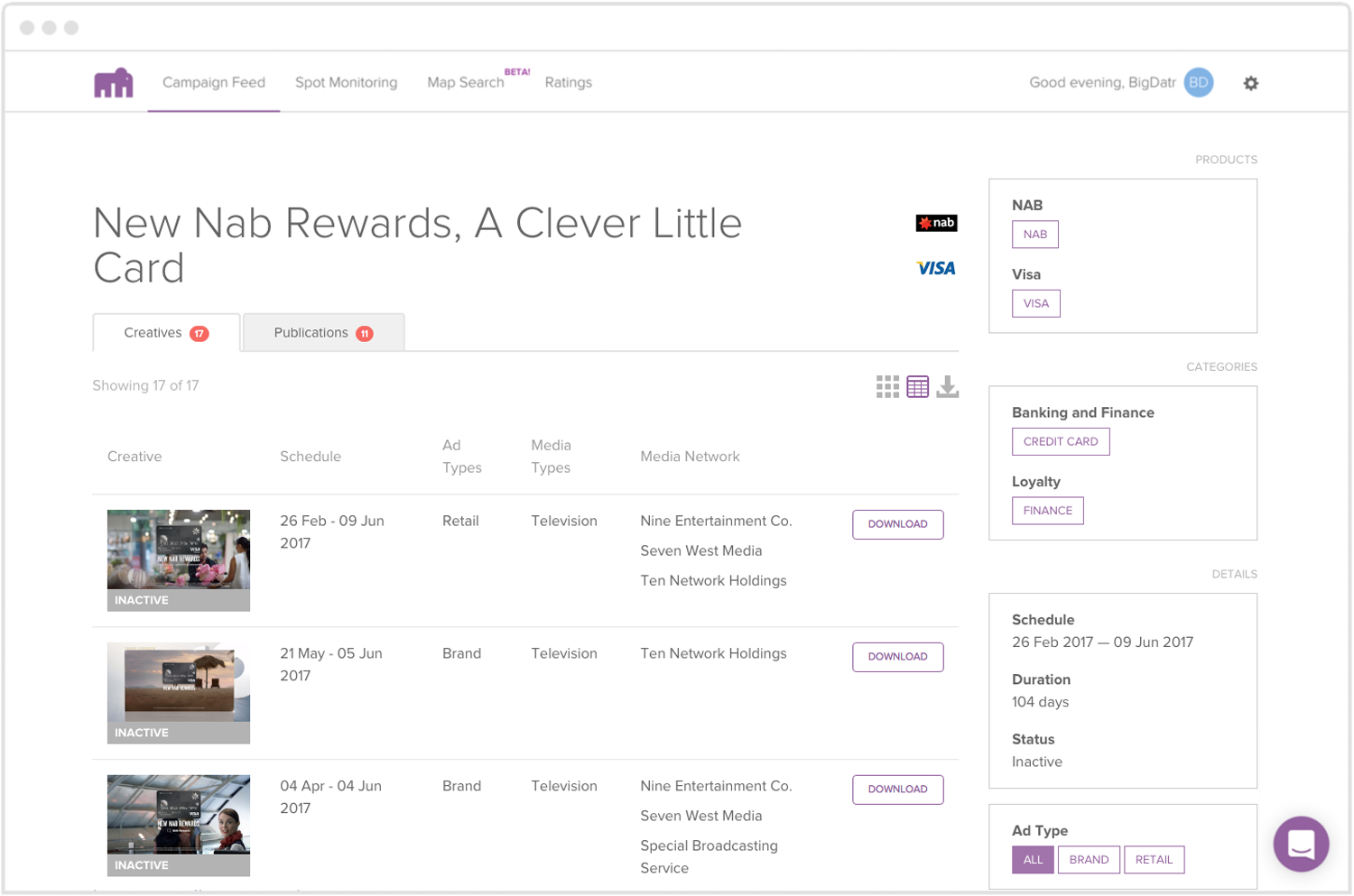Switch to grid view icon
The width and height of the screenshot is (1354, 896).
coord(887,387)
